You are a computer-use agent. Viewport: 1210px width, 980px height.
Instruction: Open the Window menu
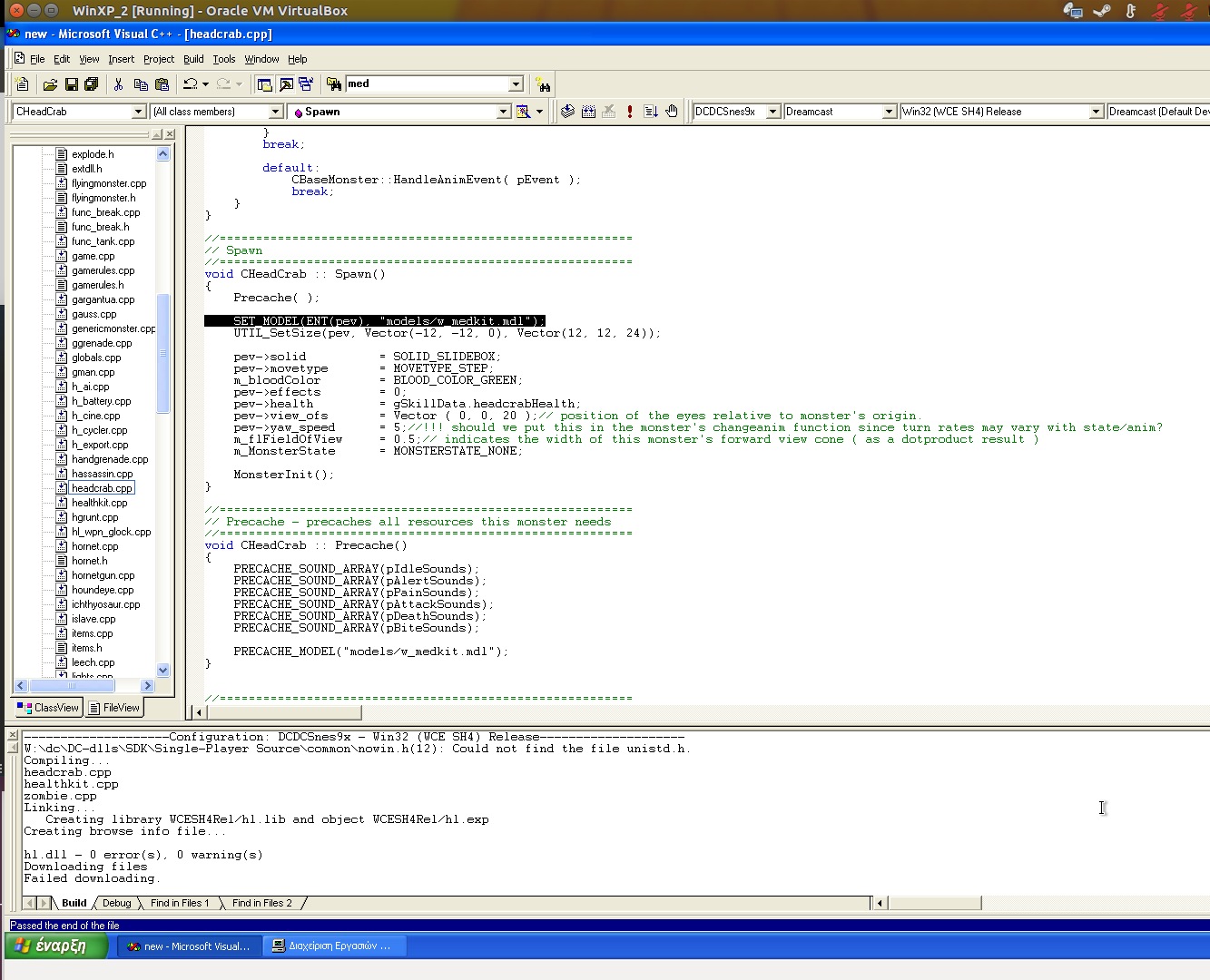[261, 59]
